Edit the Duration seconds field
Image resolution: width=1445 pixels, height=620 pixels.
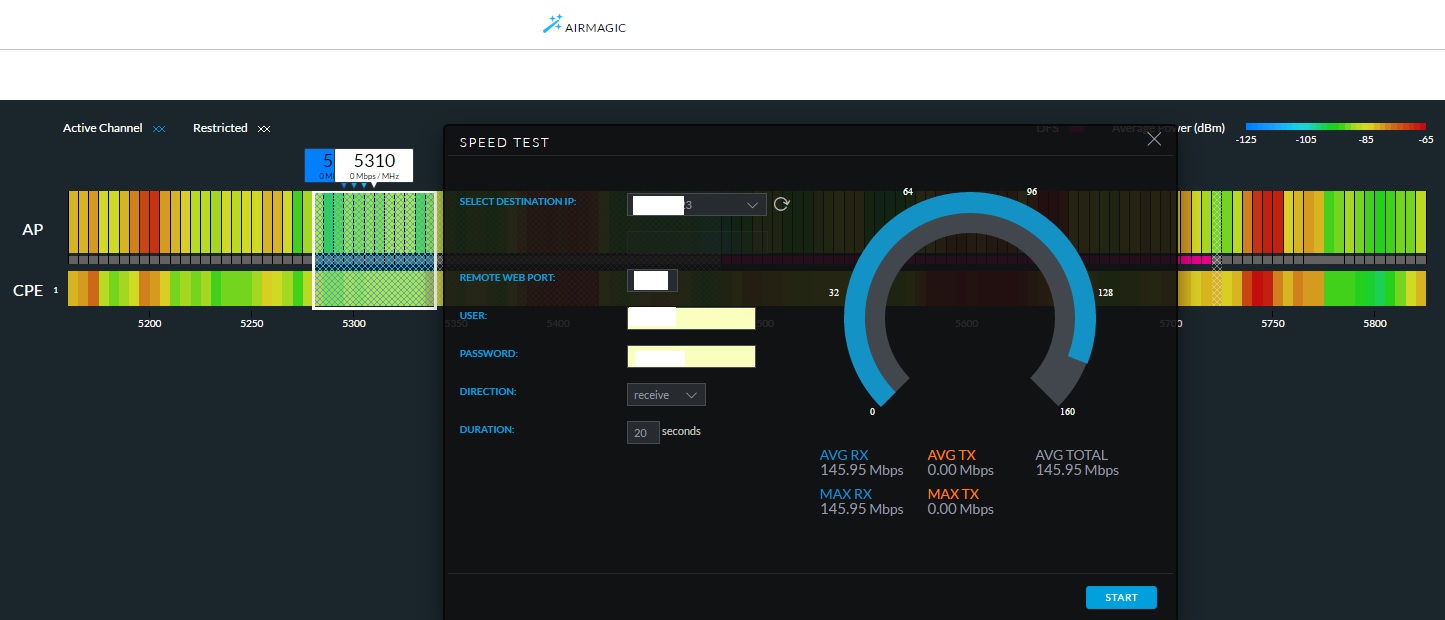click(643, 433)
